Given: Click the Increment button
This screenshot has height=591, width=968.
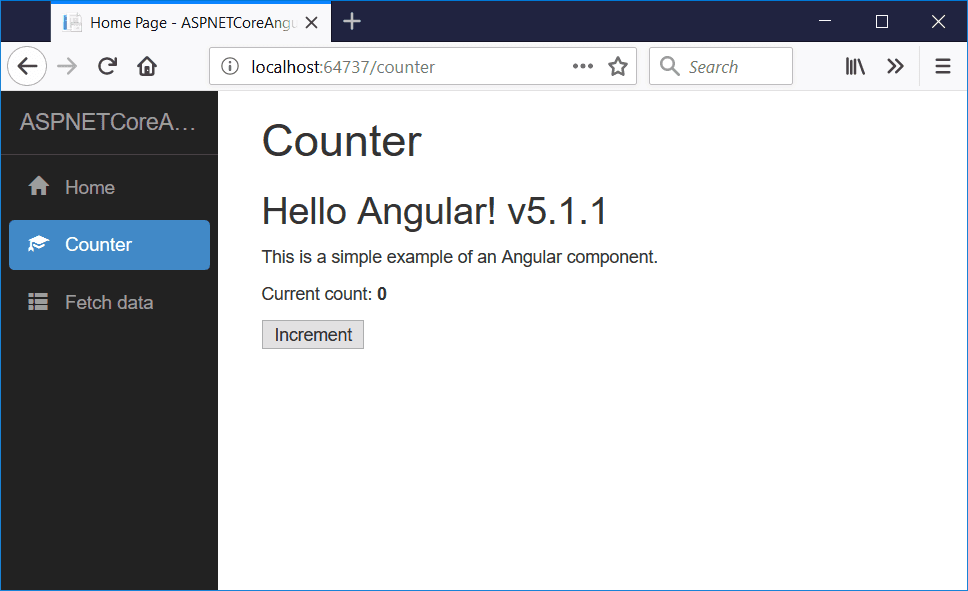Looking at the screenshot, I should tap(313, 335).
